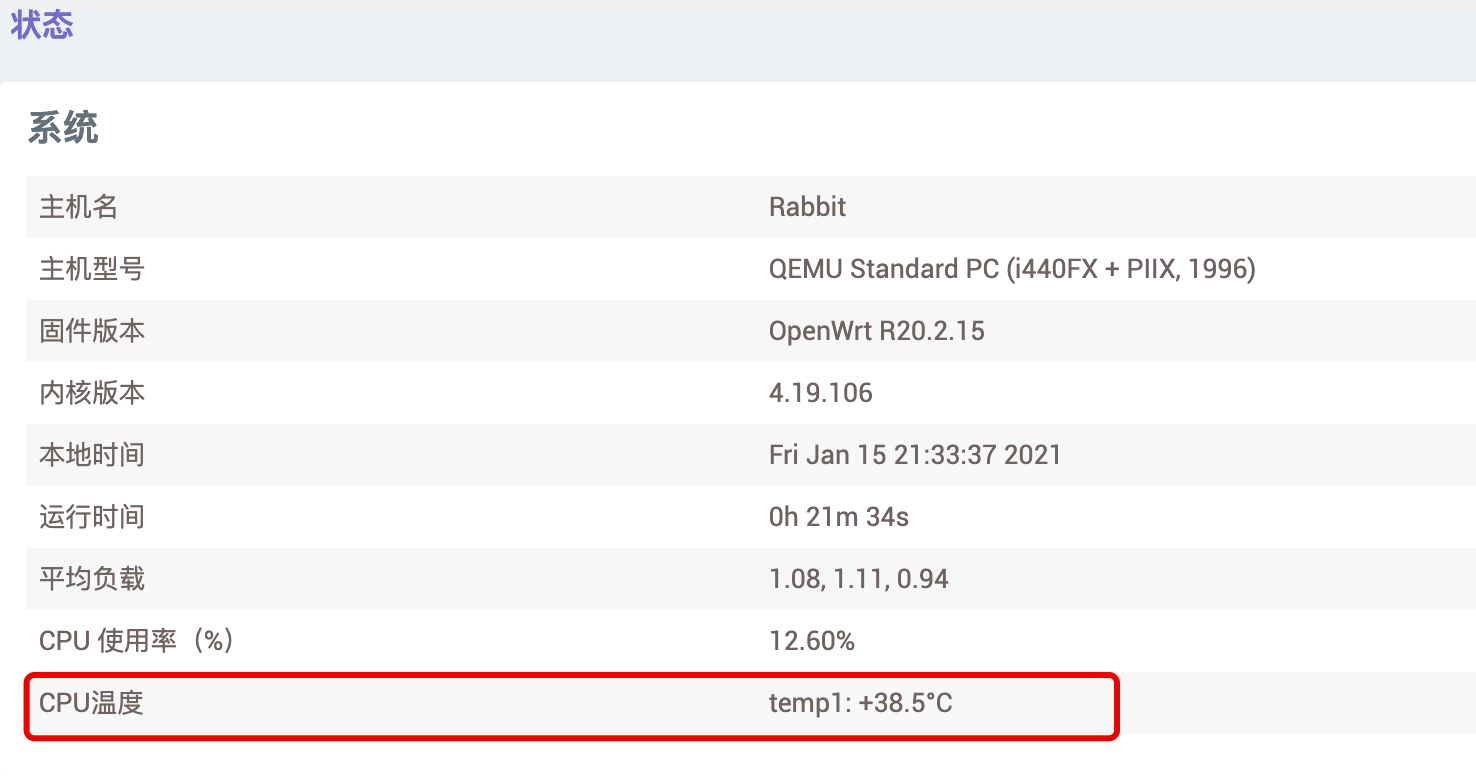1476x776 pixels.
Task: Click the uptime value 0h 21m 34s
Action: coord(838,517)
